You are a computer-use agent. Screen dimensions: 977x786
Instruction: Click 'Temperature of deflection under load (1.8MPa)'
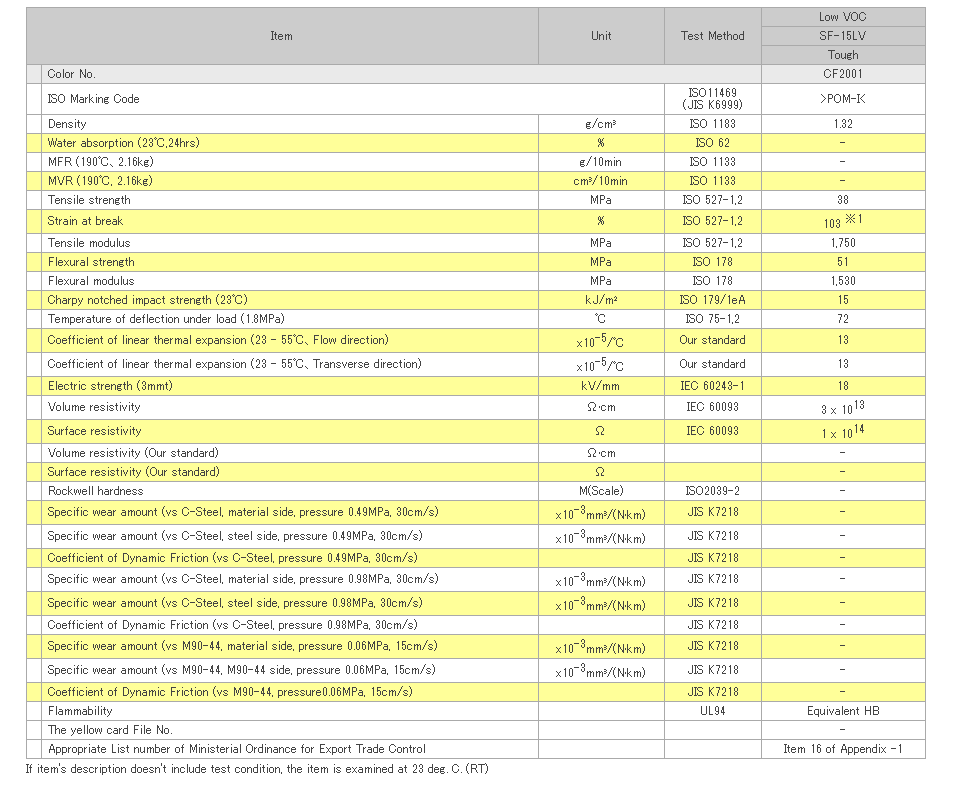(166, 319)
